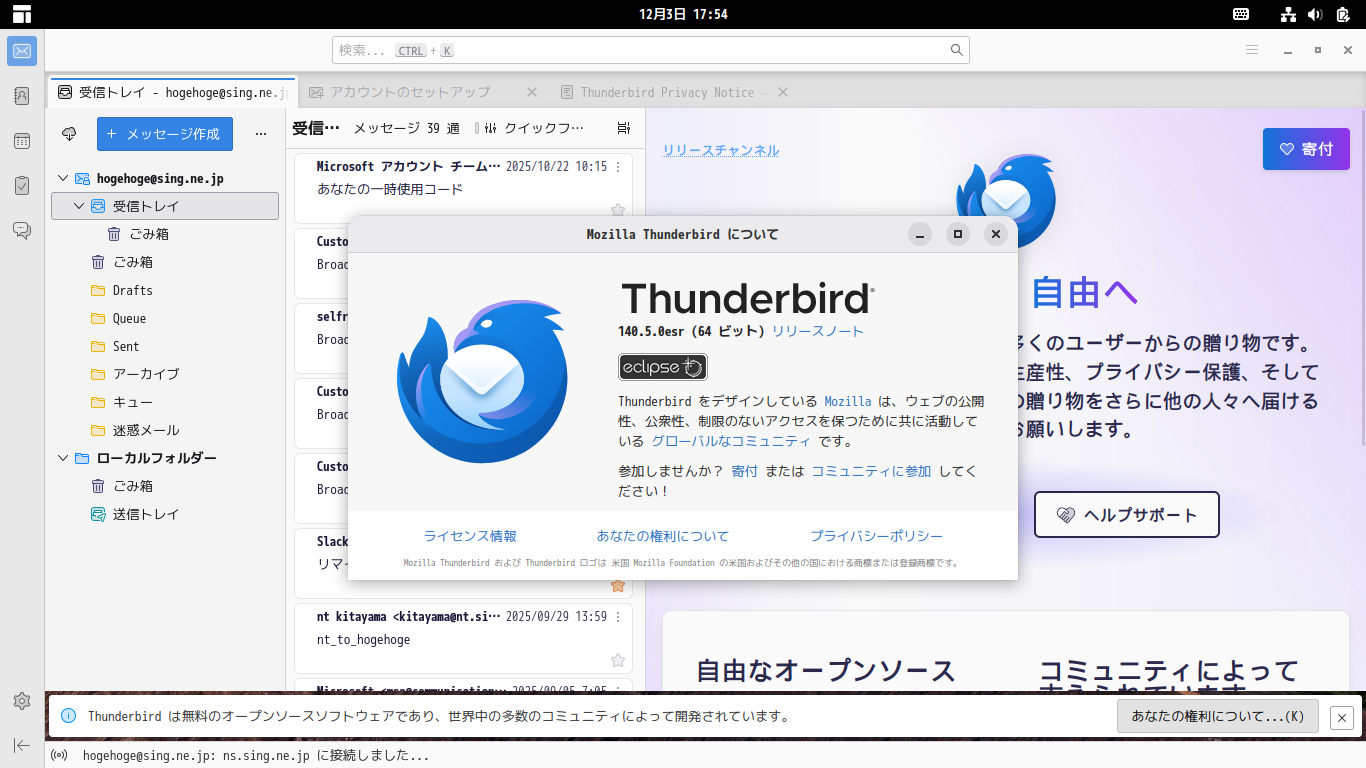Open the プライバシーポリシー link
Image resolution: width=1366 pixels, height=768 pixels.
pos(876,536)
